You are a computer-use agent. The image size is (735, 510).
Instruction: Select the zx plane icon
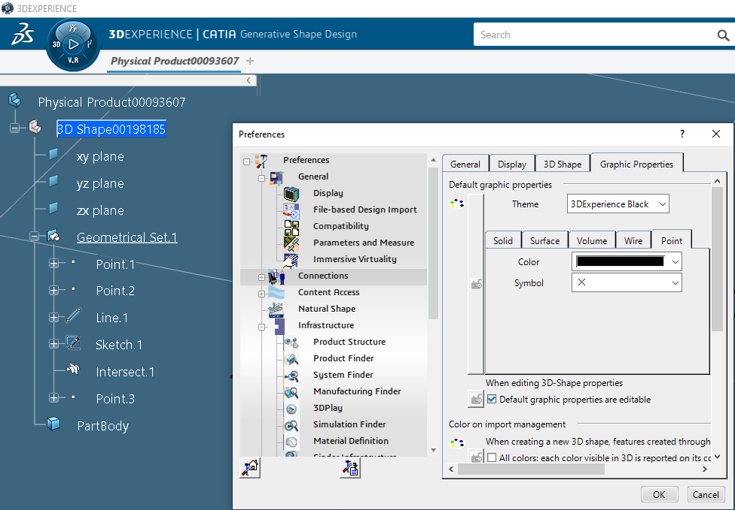(x=53, y=208)
